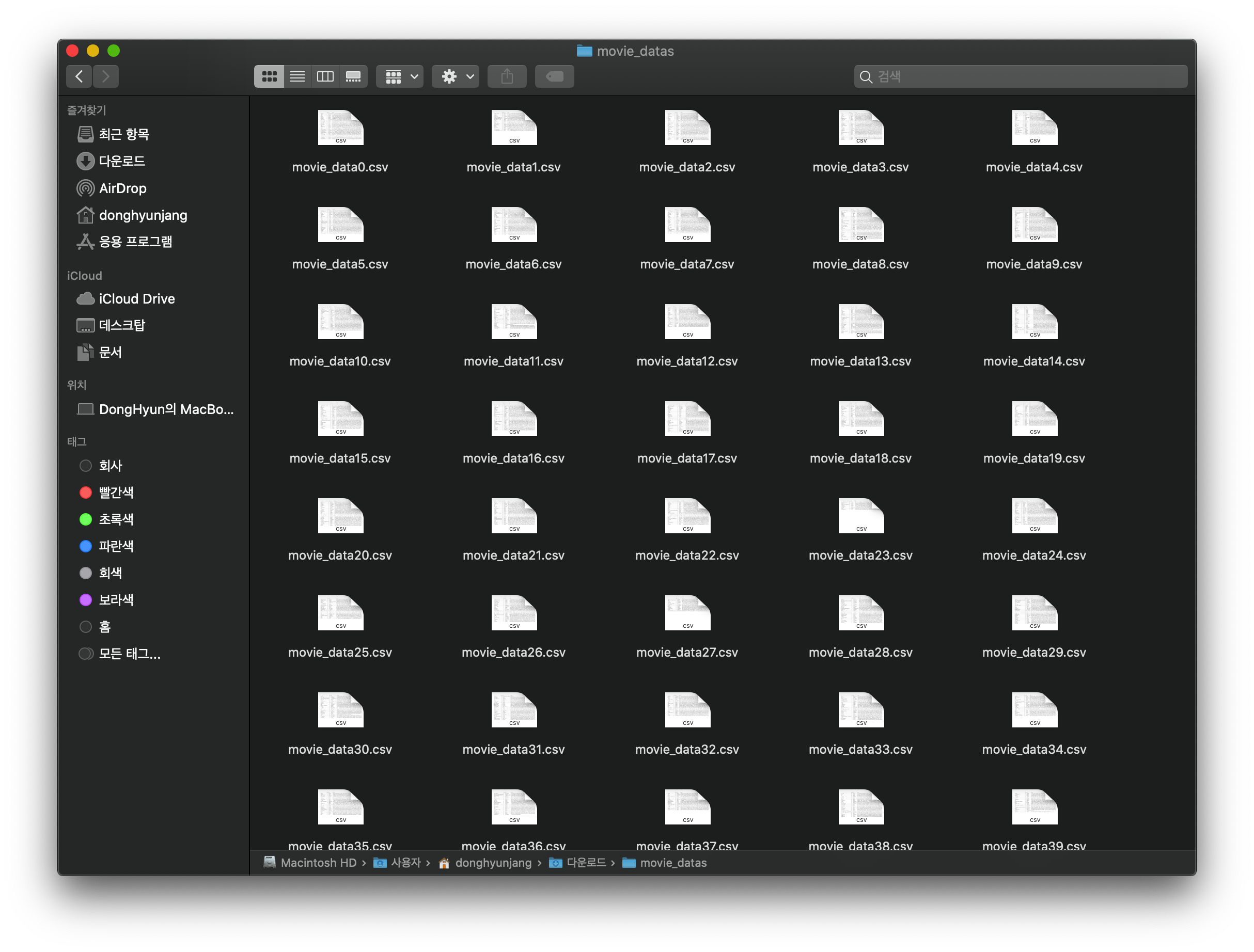This screenshot has width=1254, height=952.
Task: Click 사용자 in path bar
Action: pyautogui.click(x=397, y=863)
